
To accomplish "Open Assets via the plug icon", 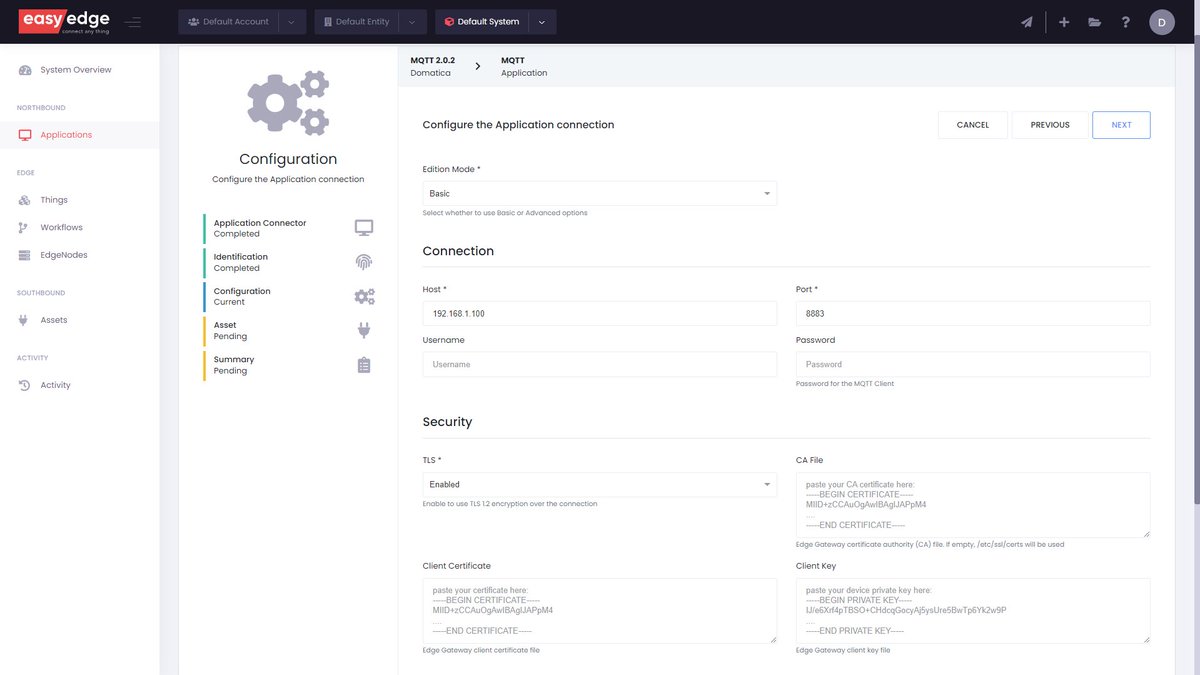I will coord(24,320).
